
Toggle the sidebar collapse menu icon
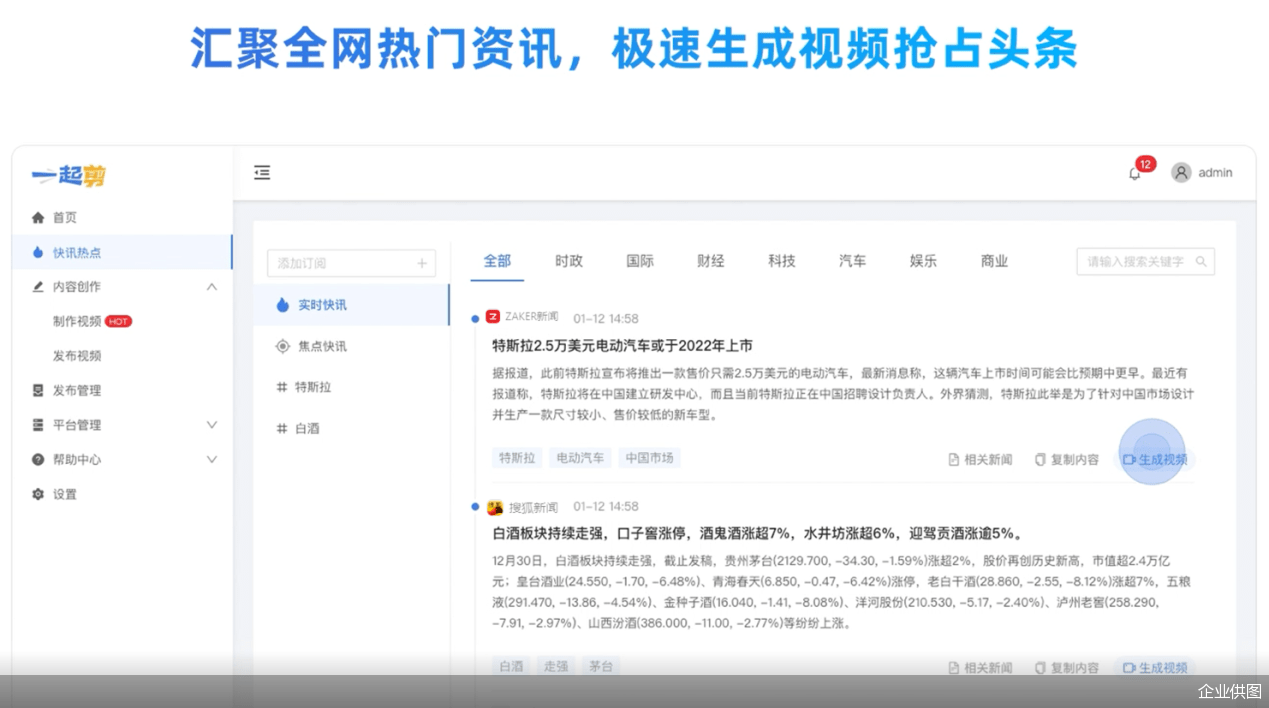[x=262, y=173]
